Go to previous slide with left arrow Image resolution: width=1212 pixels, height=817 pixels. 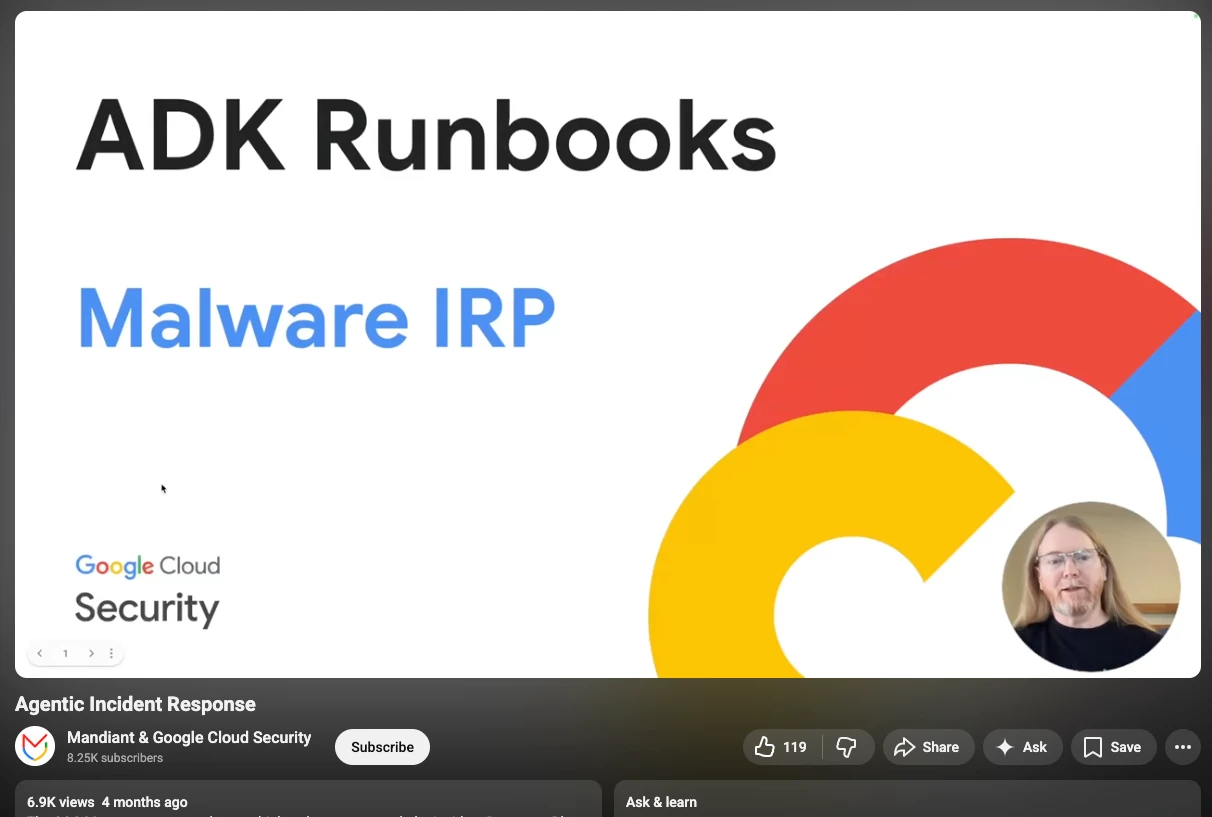(x=40, y=654)
